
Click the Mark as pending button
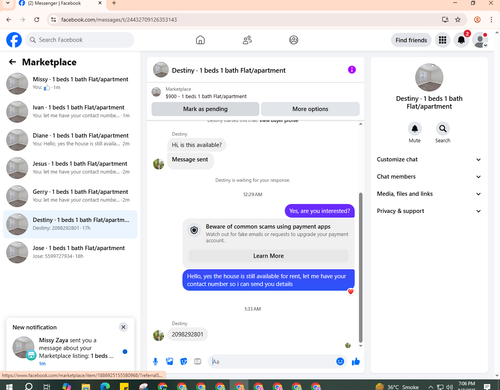[x=205, y=109]
